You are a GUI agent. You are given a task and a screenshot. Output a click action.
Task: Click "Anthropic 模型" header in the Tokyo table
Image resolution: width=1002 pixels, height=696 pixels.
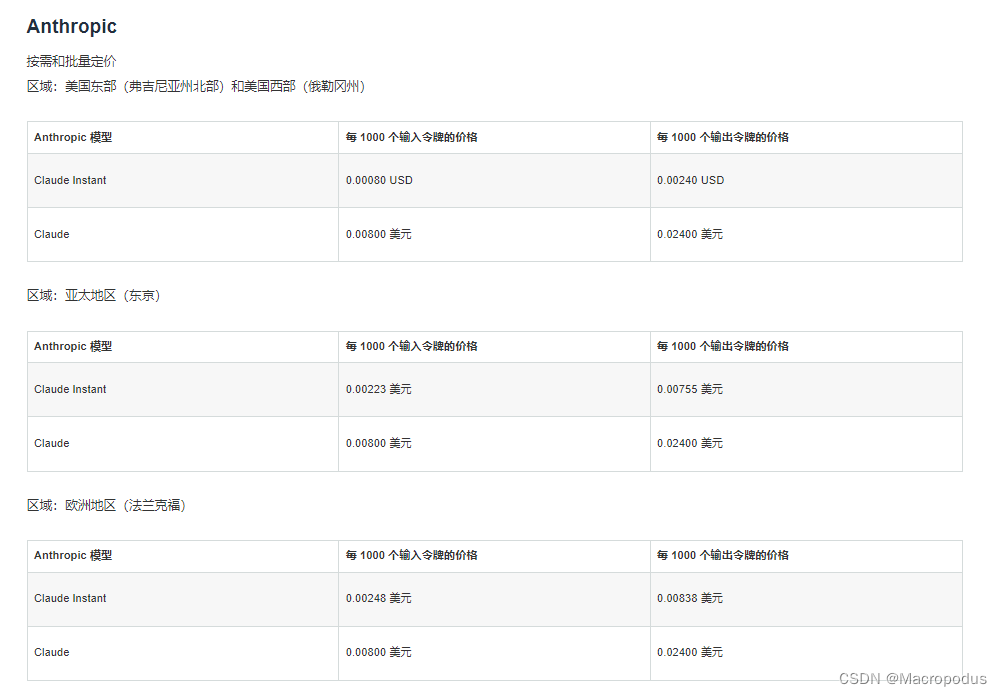tap(73, 346)
